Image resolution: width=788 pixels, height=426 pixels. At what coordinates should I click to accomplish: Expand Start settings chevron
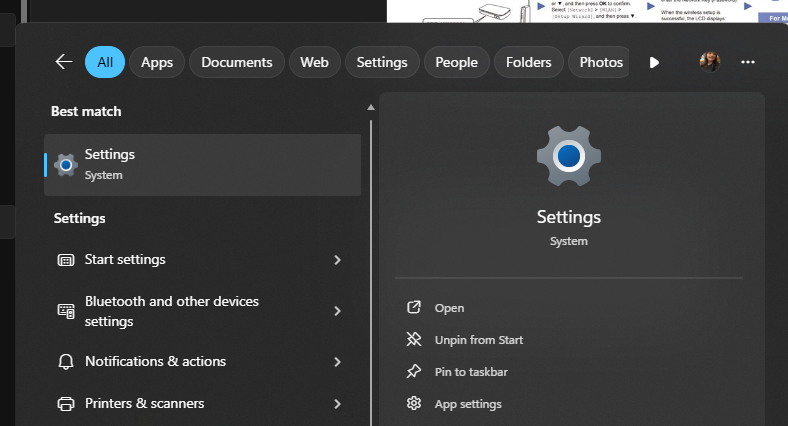point(337,260)
